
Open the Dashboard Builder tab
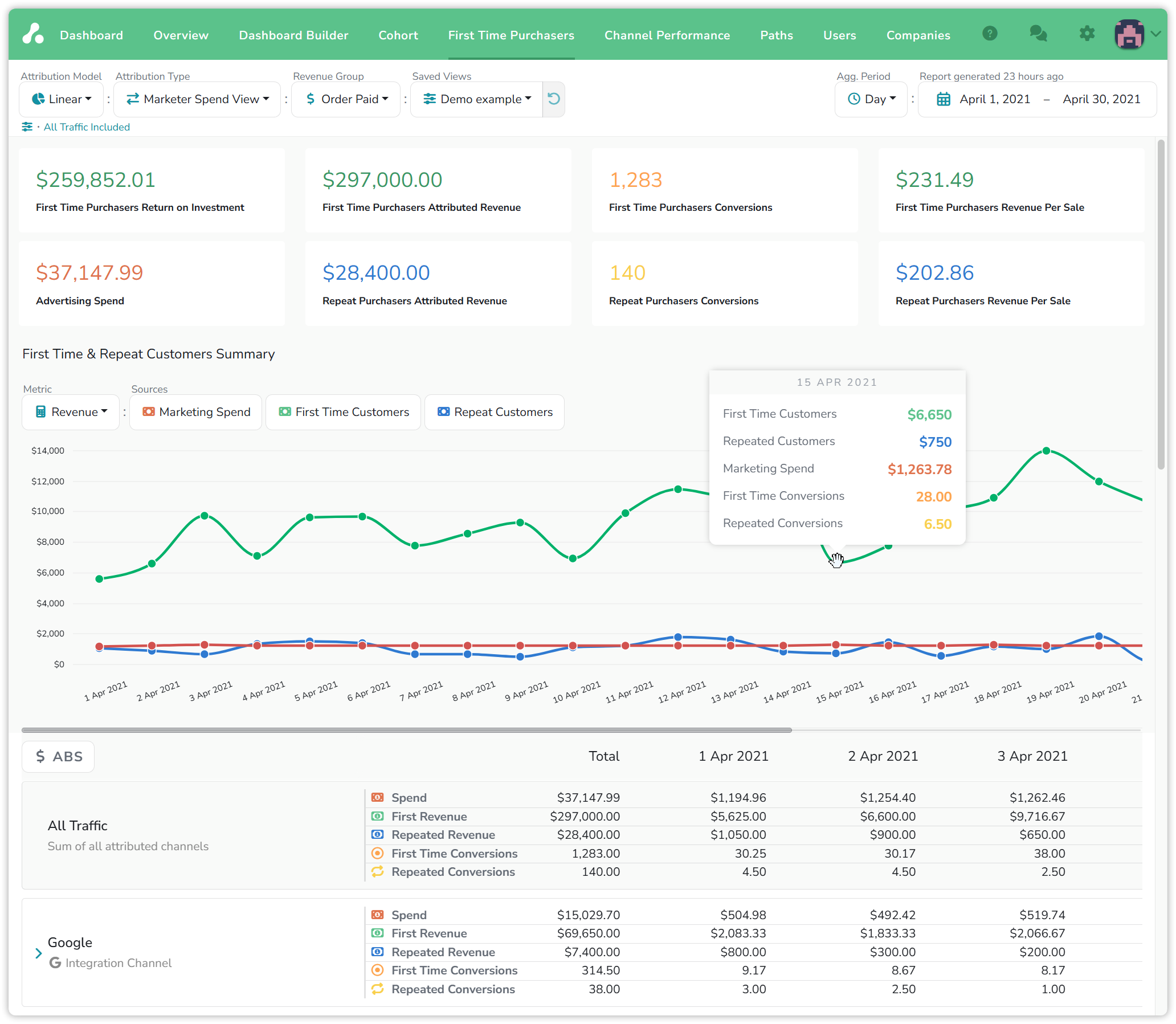(x=293, y=35)
